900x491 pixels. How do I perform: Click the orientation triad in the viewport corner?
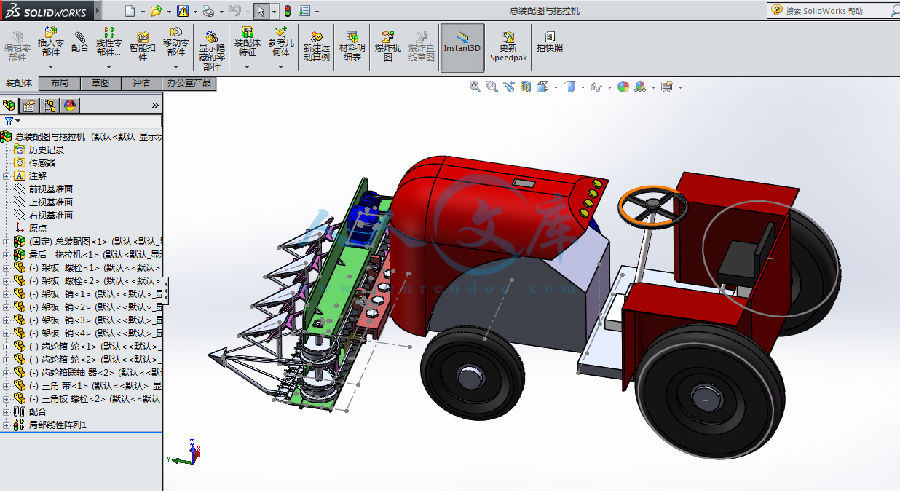pos(185,453)
